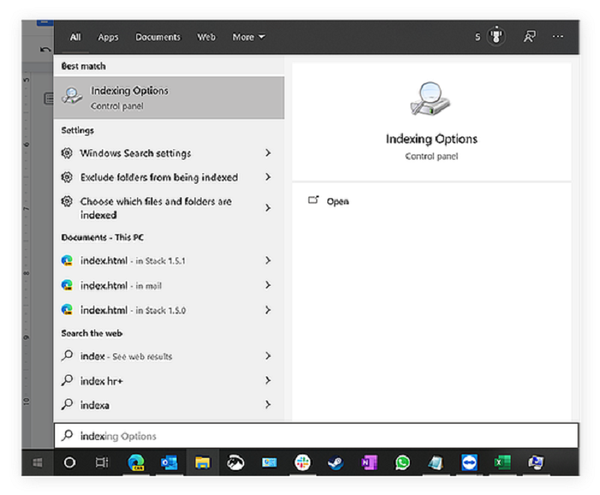Viewport: 600px width, 495px height.
Task: Open Steam from the taskbar
Action: pyautogui.click(x=336, y=463)
